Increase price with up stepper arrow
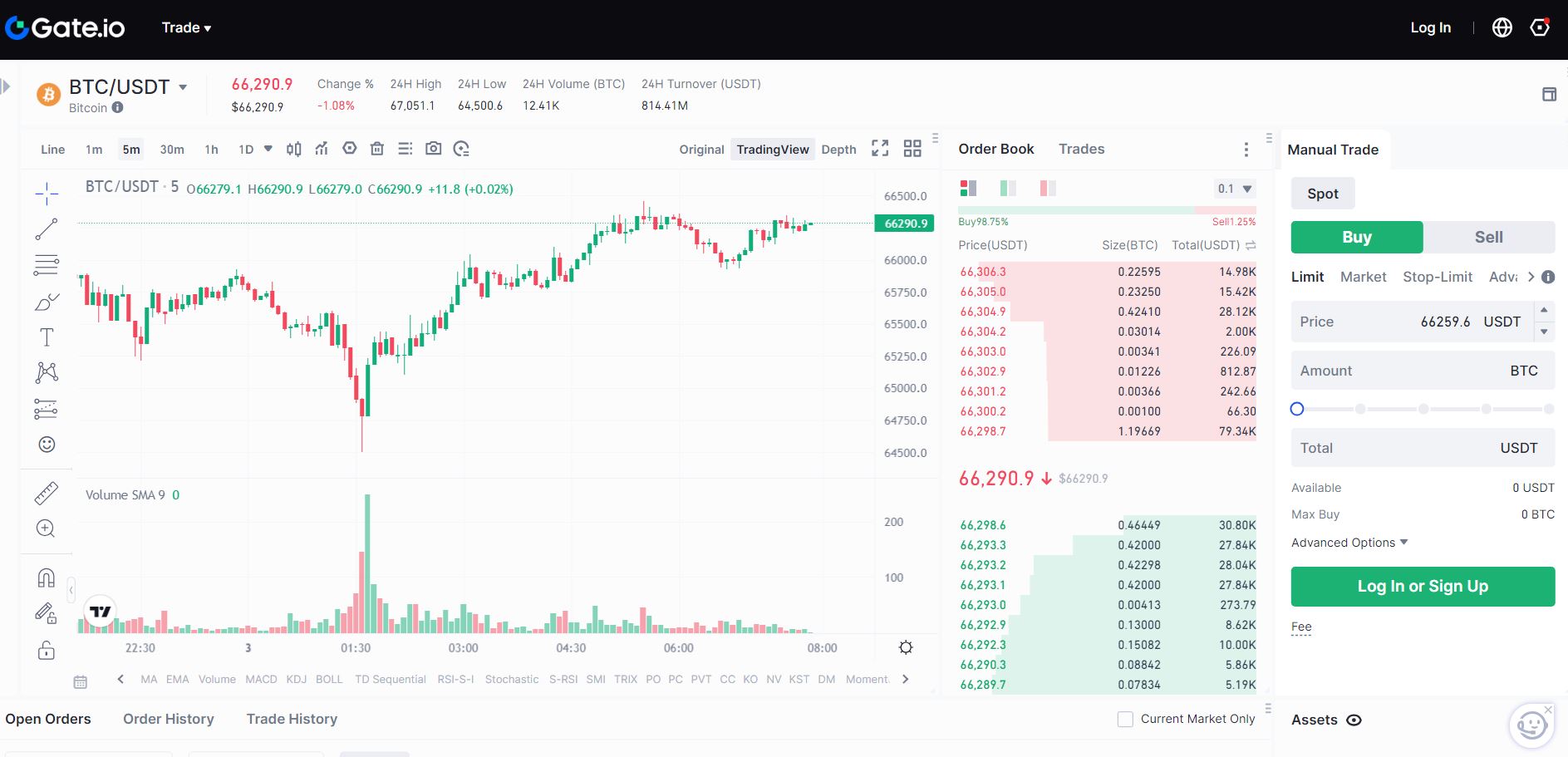Screen dimensions: 1568x757 [1544, 311]
